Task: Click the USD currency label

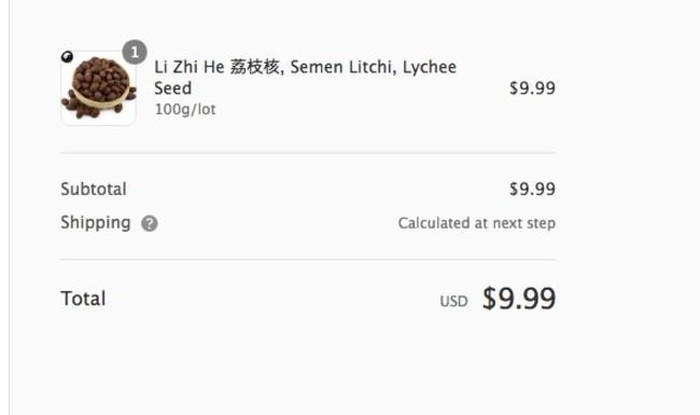Action: [453, 301]
